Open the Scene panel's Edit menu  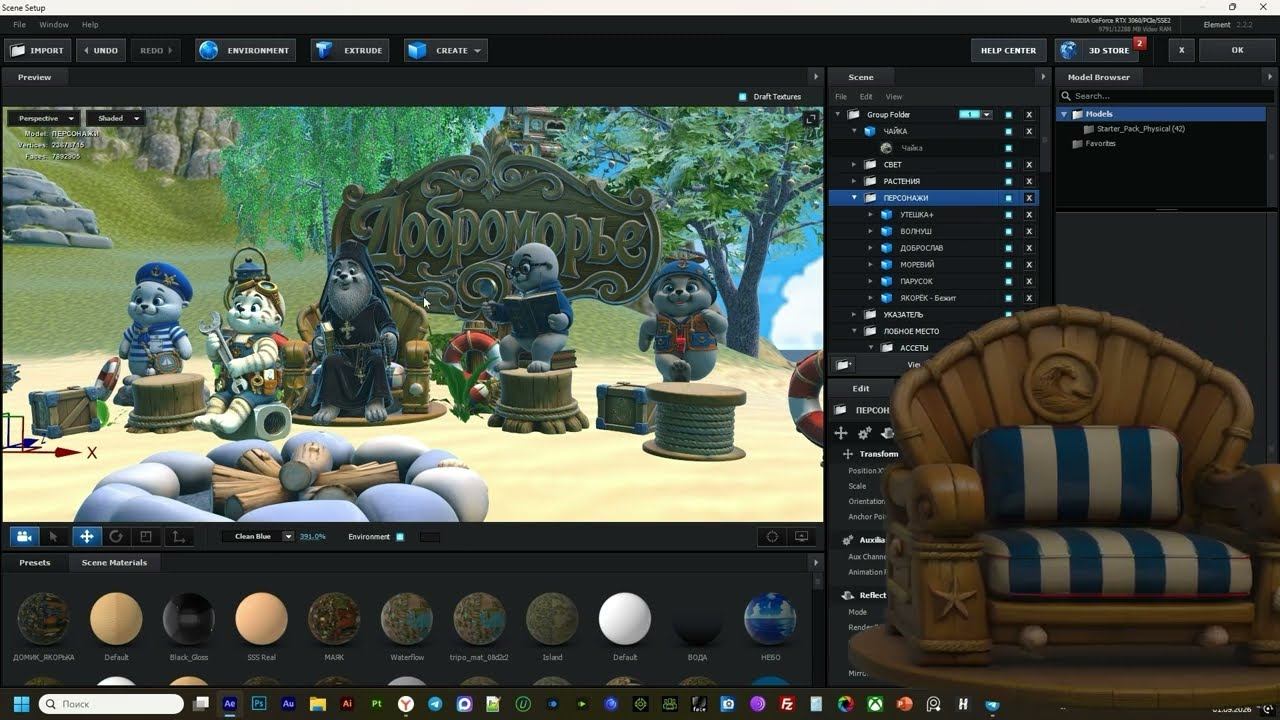(866, 97)
